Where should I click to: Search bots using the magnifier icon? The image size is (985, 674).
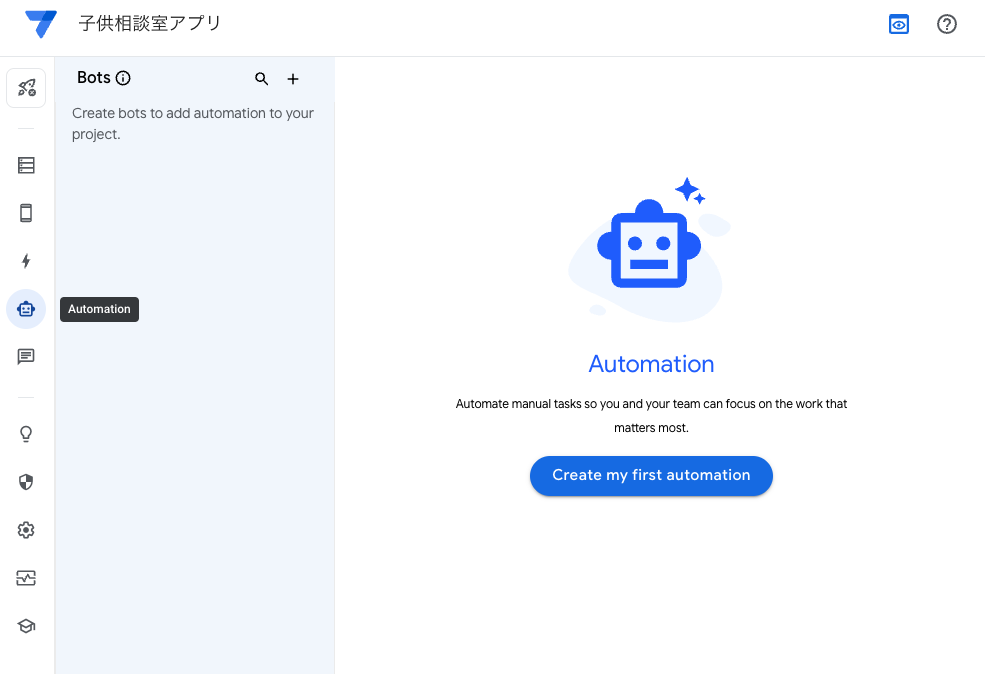[261, 78]
